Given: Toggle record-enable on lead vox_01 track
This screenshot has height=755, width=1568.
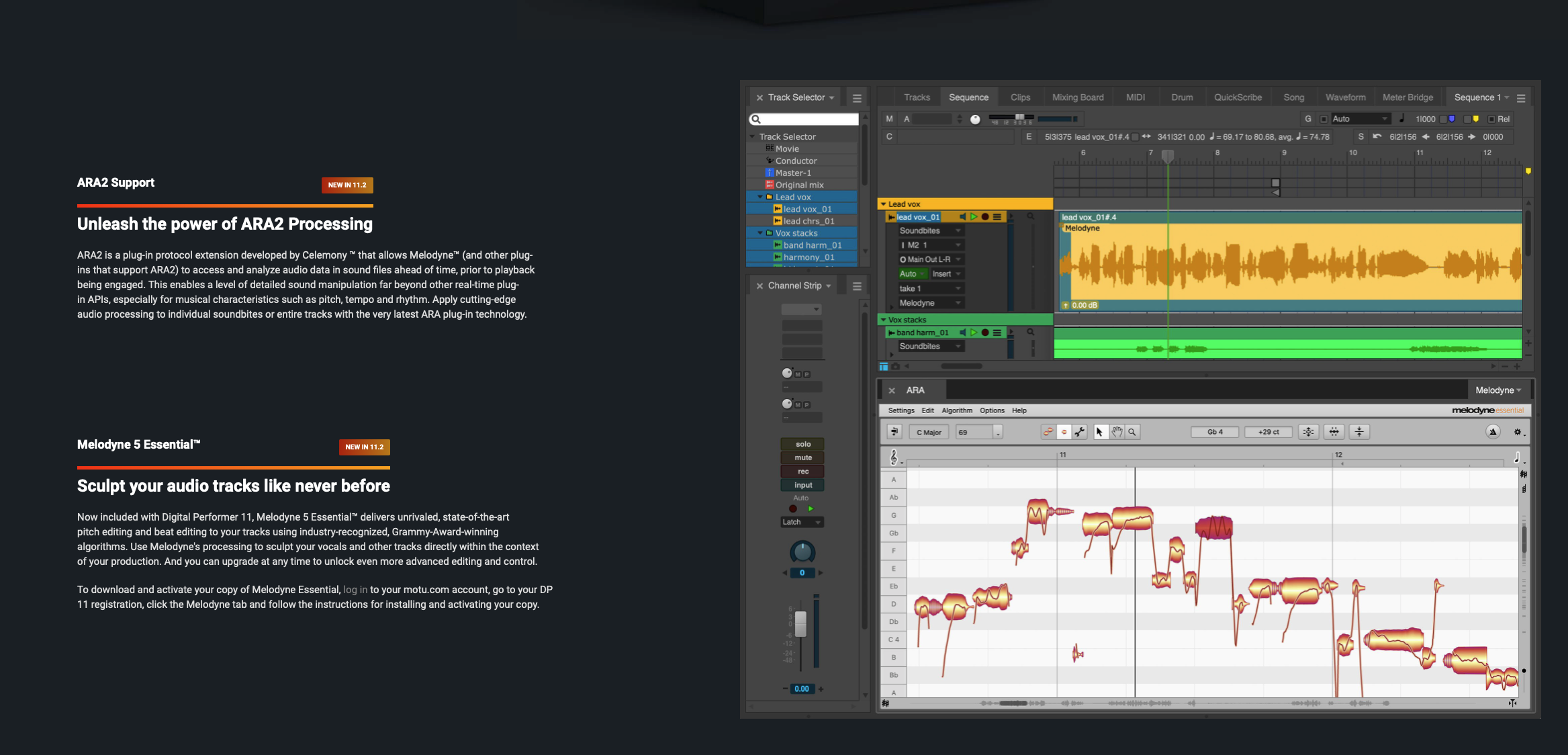Looking at the screenshot, I should tap(985, 217).
